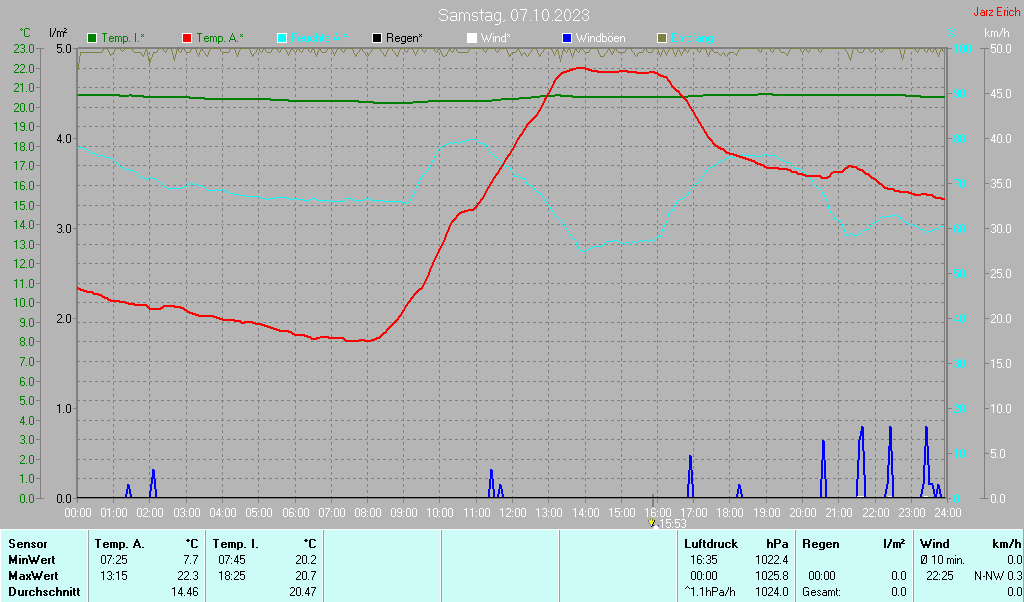Click the 07:25 minimum time for Temp. A.
The height and width of the screenshot is (602, 1024).
coord(114,560)
